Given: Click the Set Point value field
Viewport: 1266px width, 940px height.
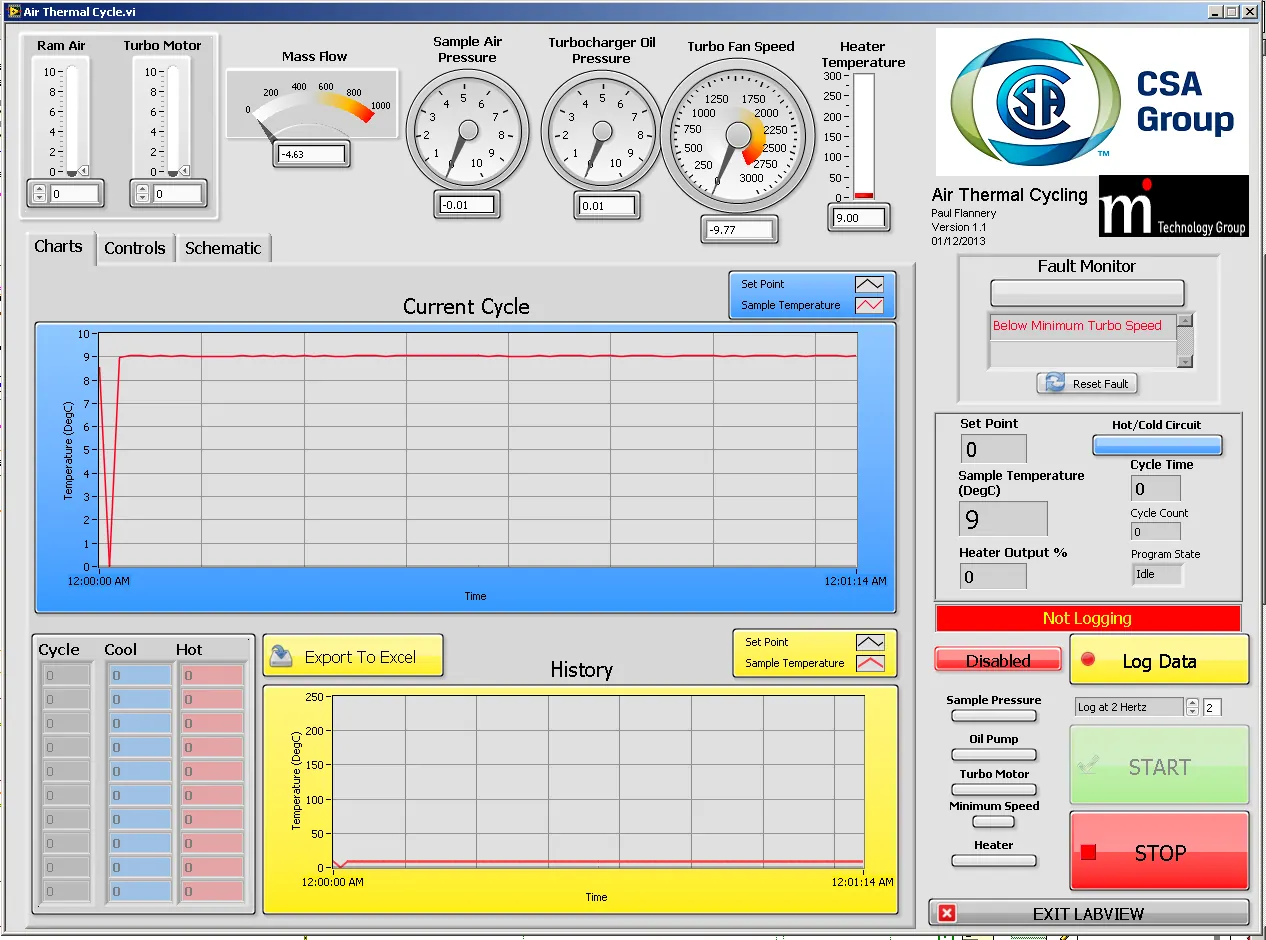Looking at the screenshot, I should click(993, 449).
